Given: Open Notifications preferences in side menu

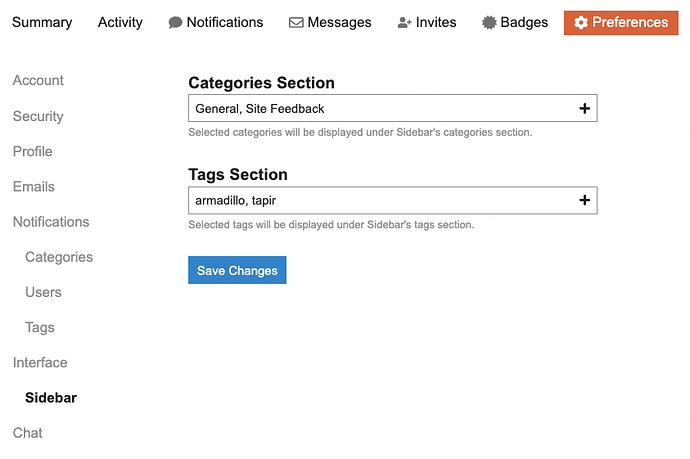Looking at the screenshot, I should coord(51,222).
